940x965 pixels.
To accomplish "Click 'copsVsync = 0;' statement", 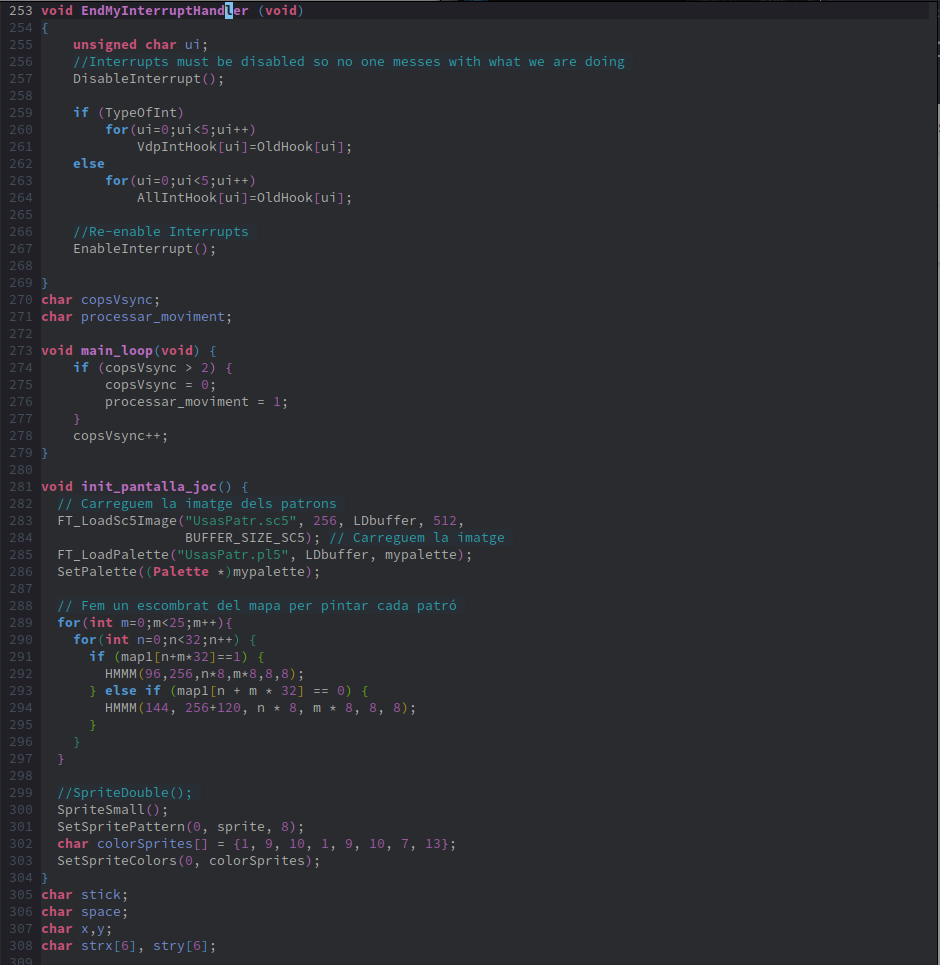I will point(160,385).
